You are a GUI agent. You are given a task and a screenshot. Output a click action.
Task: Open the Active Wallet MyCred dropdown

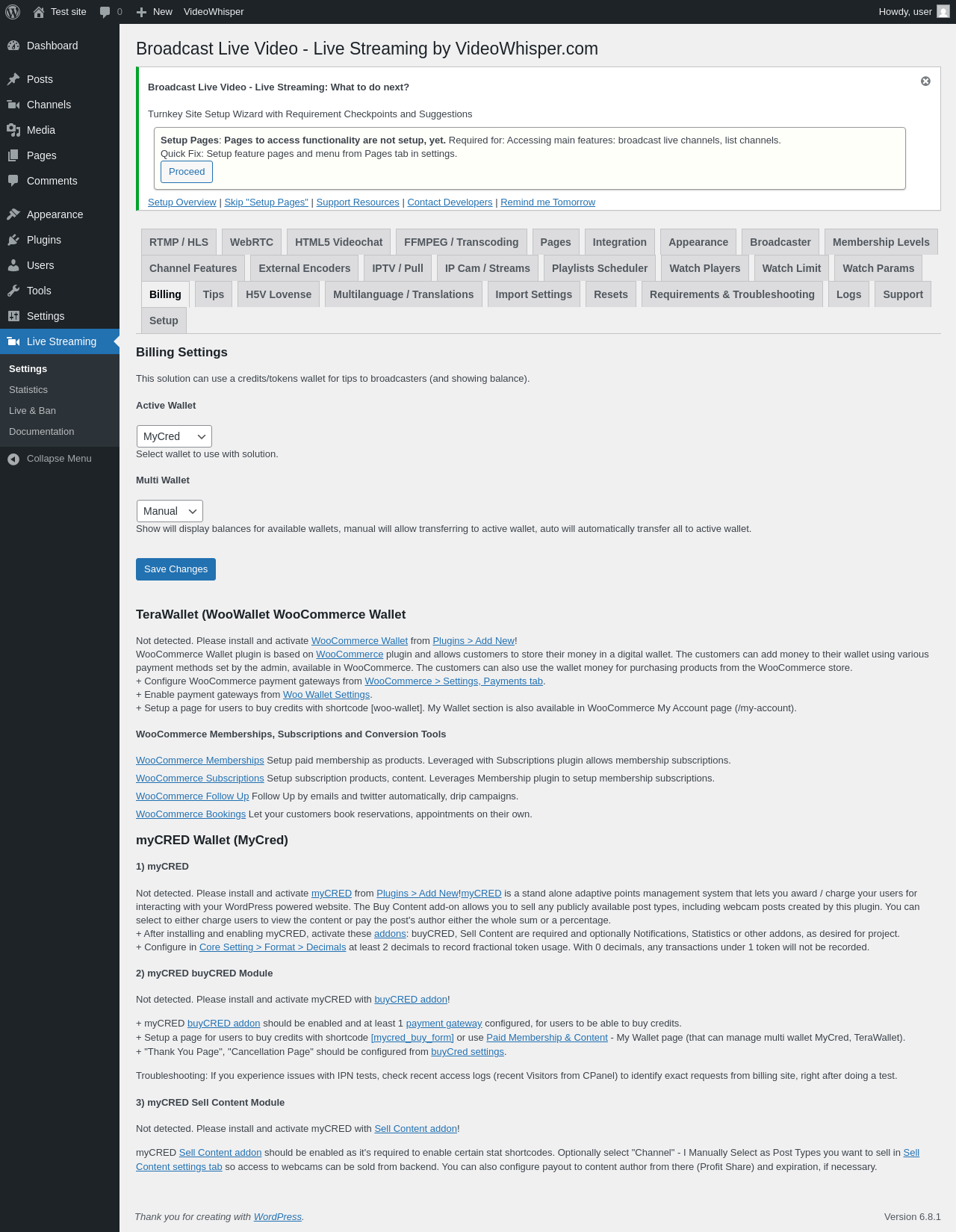pos(174,436)
